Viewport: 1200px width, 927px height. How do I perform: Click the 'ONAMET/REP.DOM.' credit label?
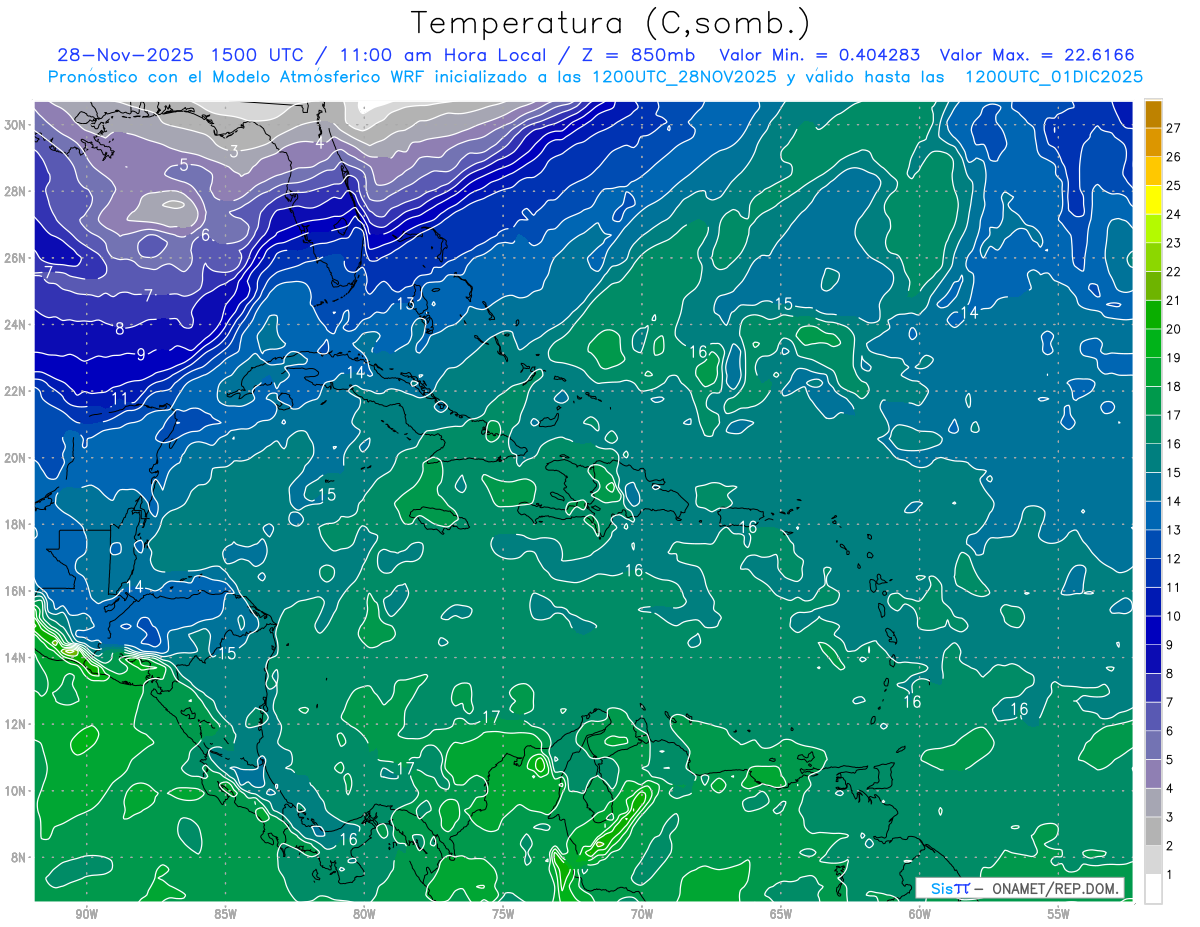click(x=1057, y=888)
